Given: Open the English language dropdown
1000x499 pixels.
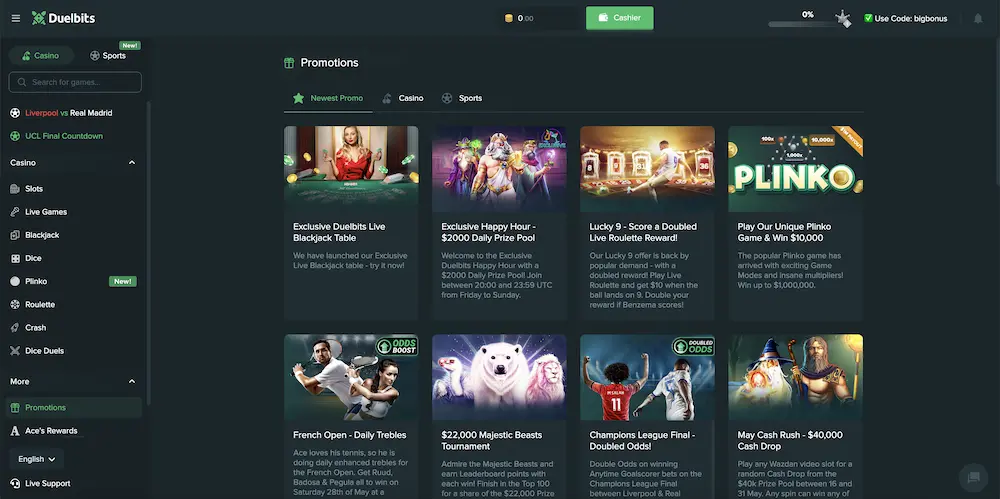Looking at the screenshot, I should pyautogui.click(x=36, y=459).
